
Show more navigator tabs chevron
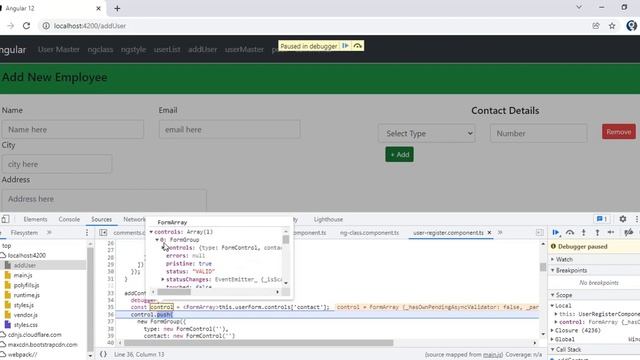coord(49,232)
